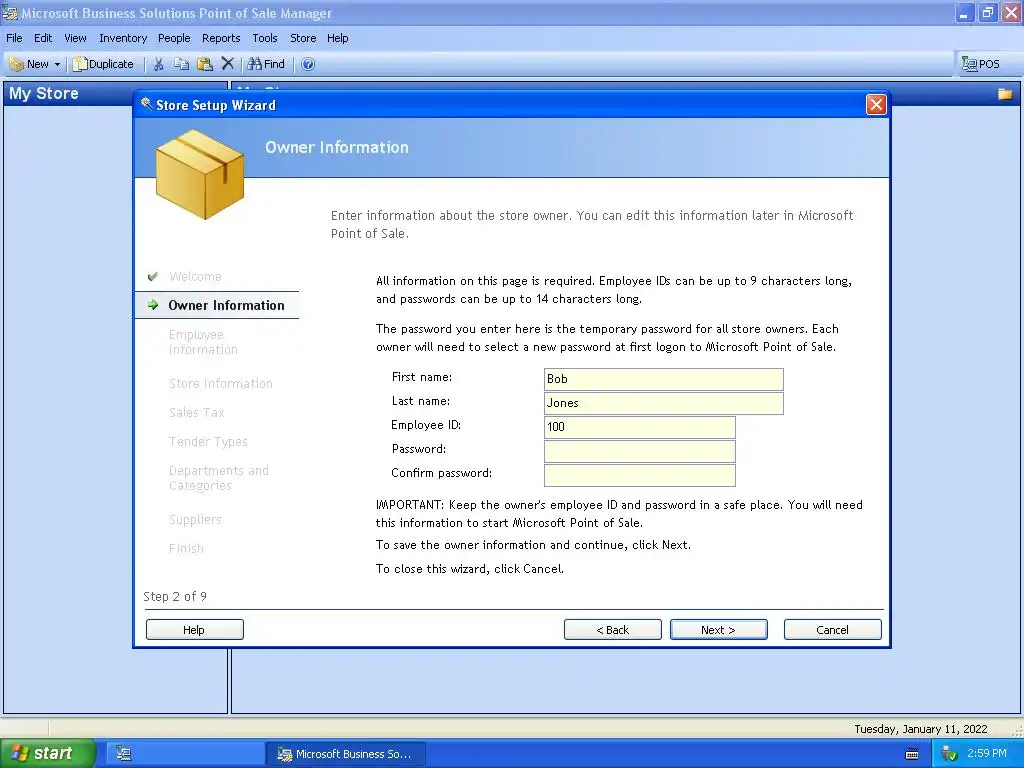Click the Cut scissors icon in toolbar
1024x768 pixels.
[x=158, y=64]
